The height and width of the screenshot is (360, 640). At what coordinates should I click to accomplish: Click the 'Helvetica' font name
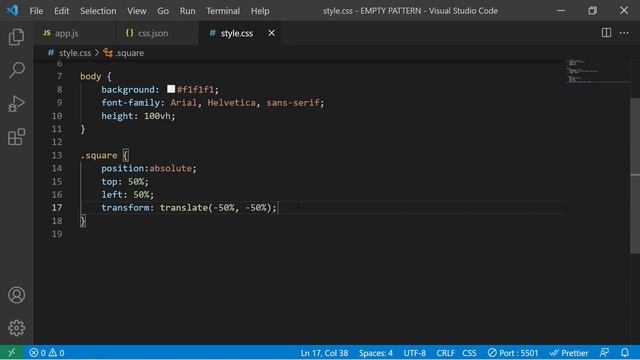tap(231, 102)
